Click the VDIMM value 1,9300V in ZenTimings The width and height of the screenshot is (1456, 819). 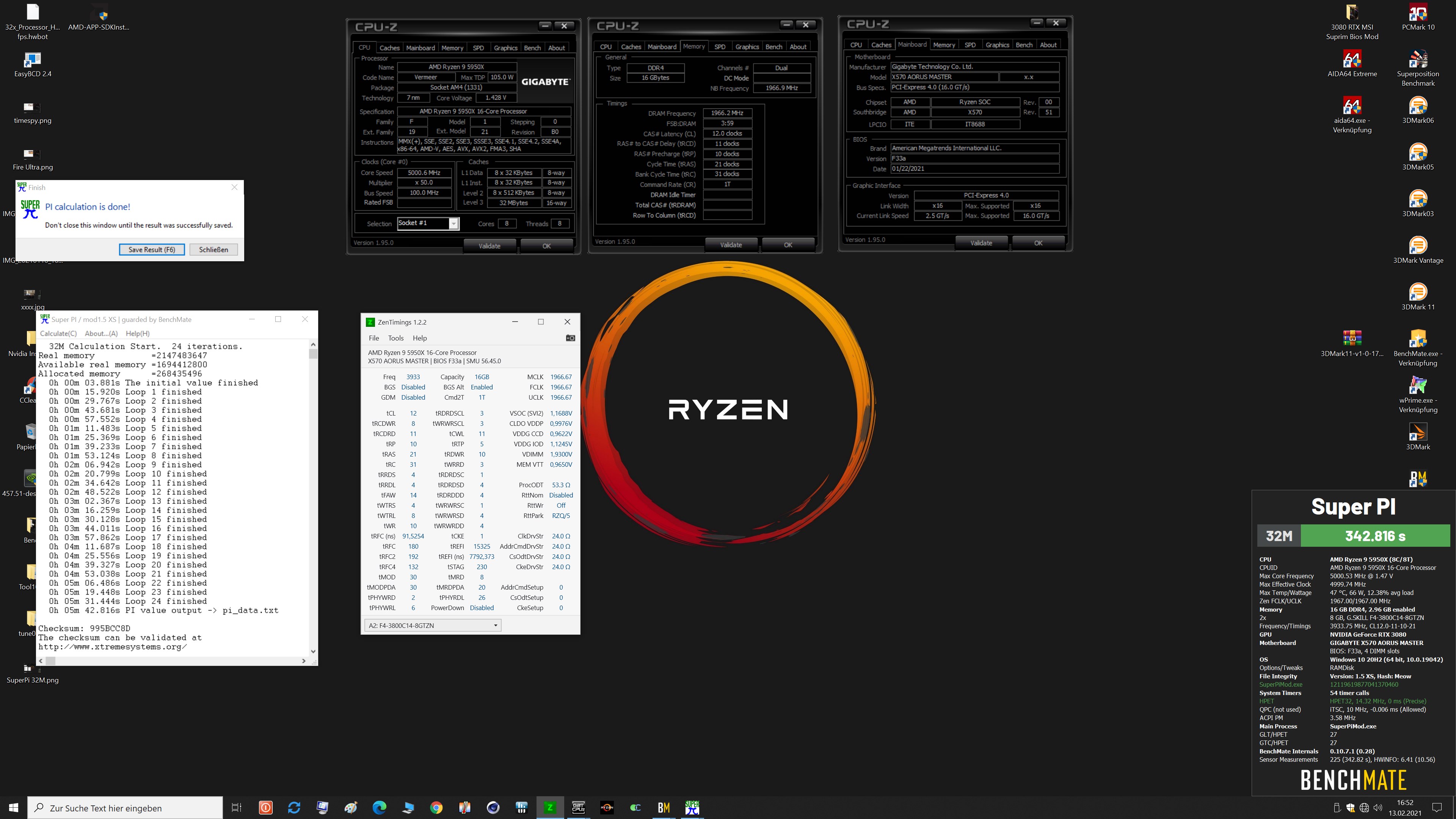[561, 455]
